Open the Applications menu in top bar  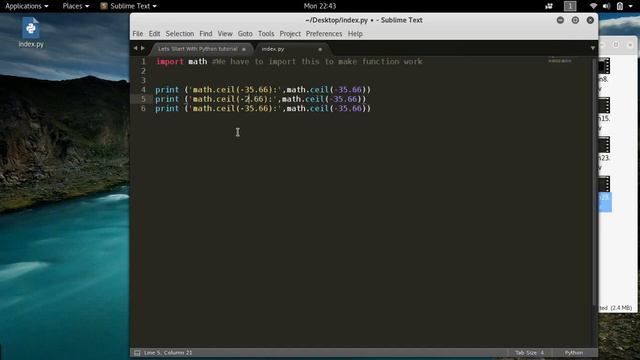(27, 6)
